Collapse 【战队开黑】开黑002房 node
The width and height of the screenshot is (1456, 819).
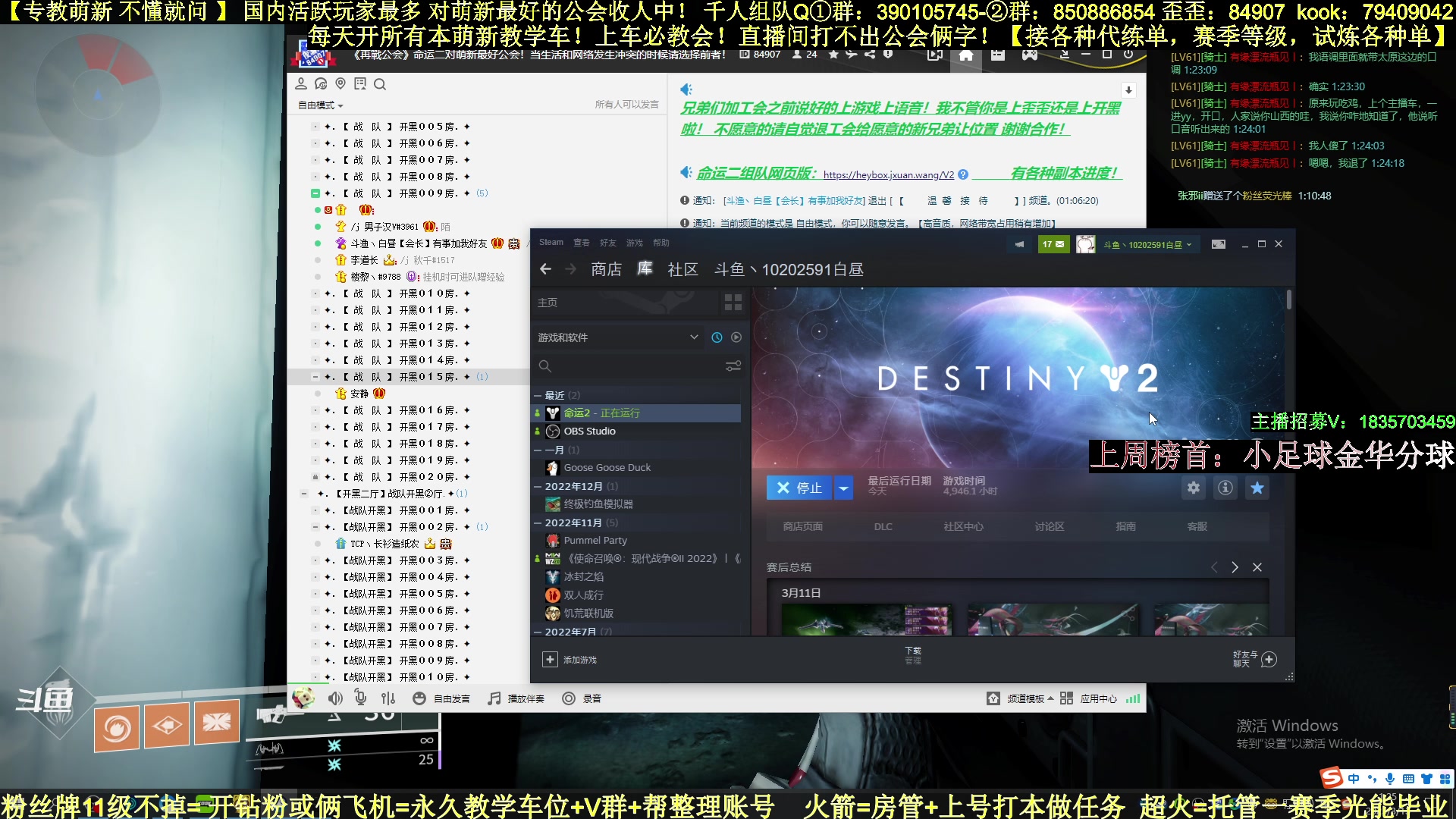pyautogui.click(x=315, y=527)
